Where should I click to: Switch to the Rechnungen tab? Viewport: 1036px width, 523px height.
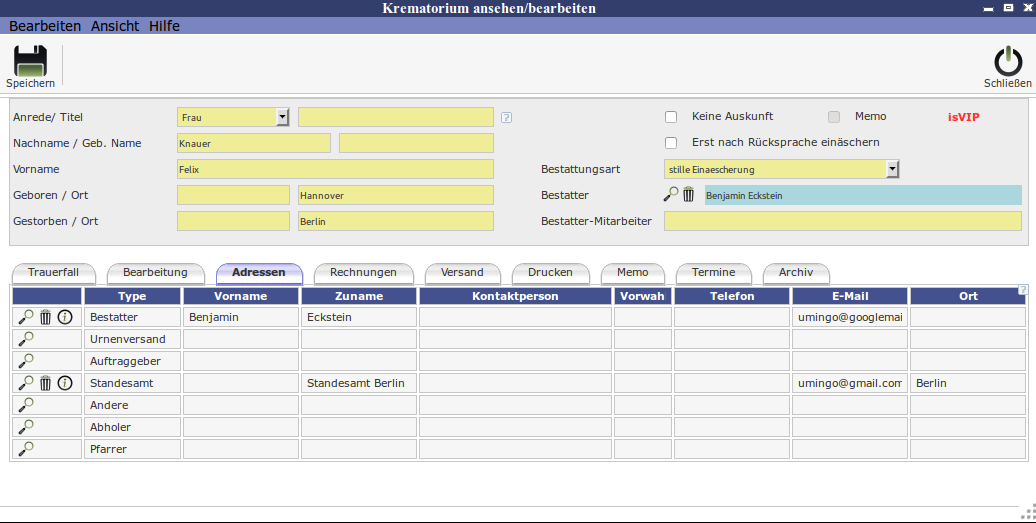pyautogui.click(x=363, y=273)
